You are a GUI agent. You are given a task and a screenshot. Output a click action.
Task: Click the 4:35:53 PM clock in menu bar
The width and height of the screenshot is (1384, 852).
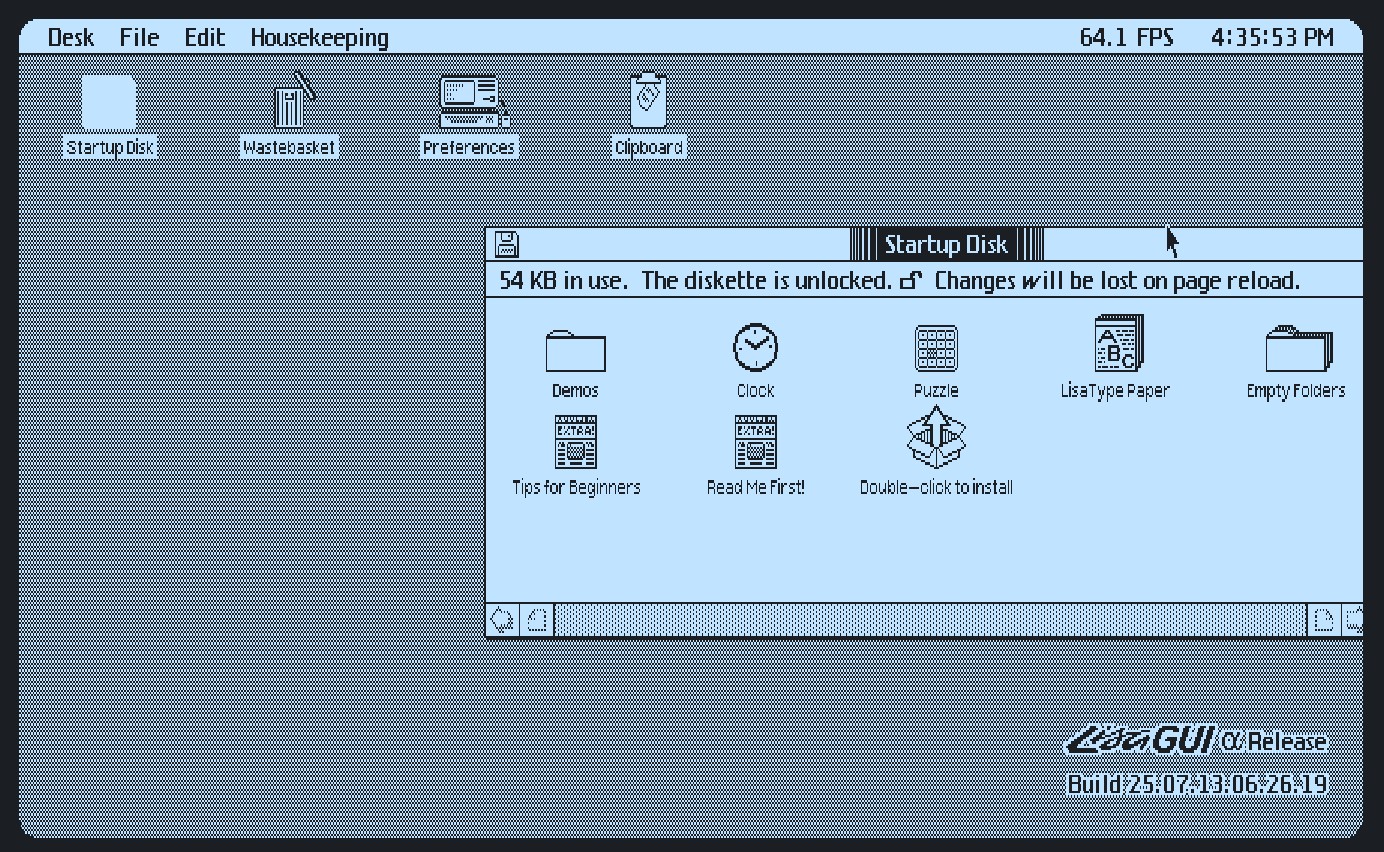[1272, 38]
